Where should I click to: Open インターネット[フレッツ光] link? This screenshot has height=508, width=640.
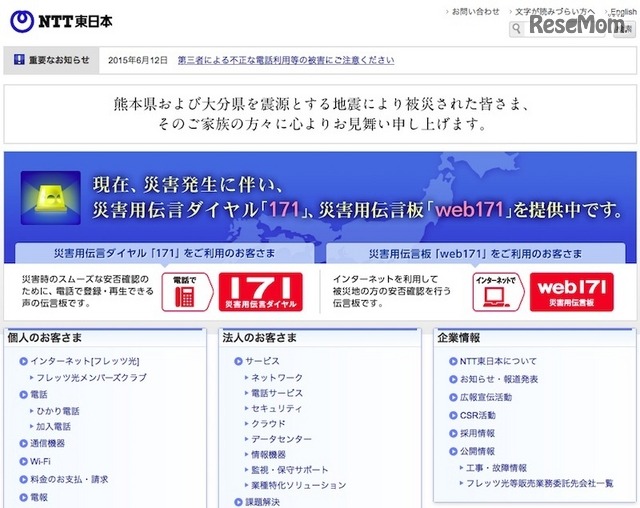click(x=85, y=361)
